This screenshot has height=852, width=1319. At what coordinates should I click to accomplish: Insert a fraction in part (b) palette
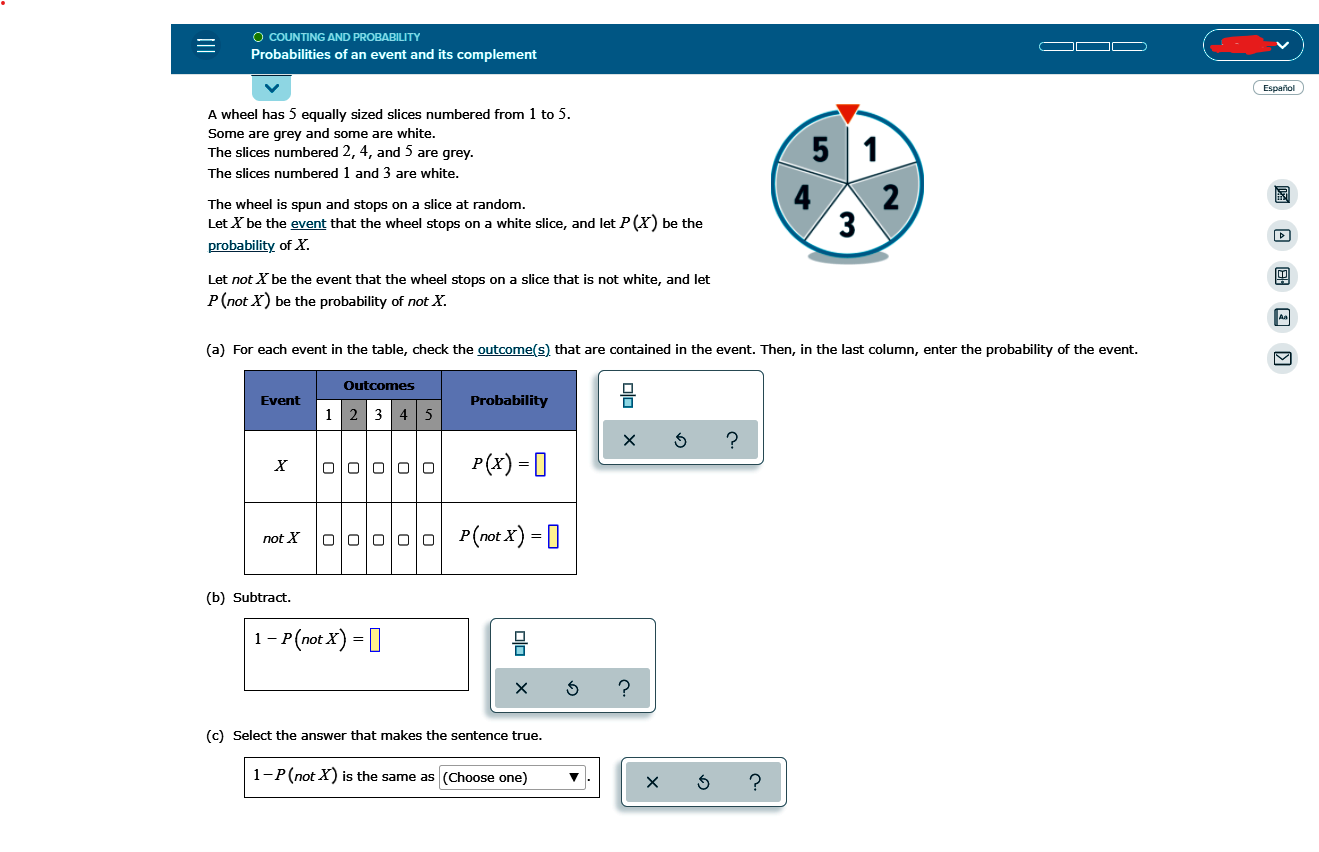click(520, 644)
